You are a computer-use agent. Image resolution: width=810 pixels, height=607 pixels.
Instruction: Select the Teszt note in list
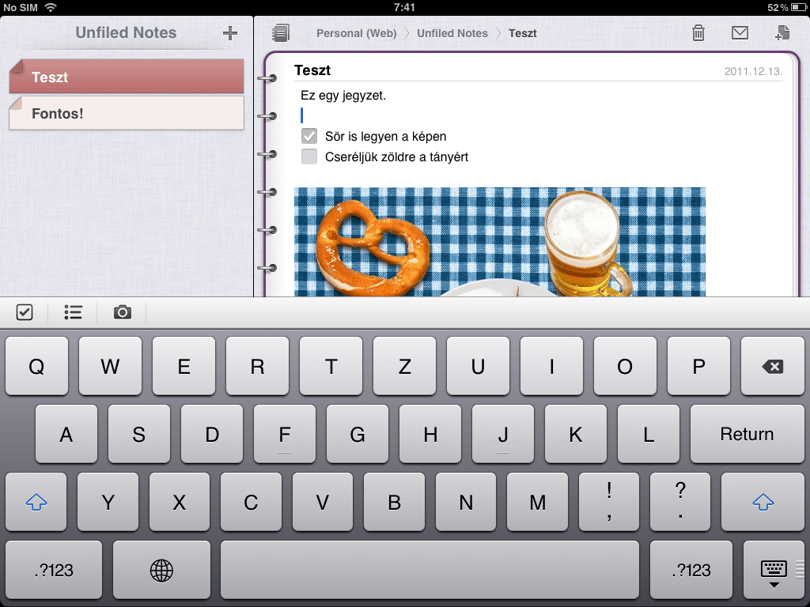point(127,76)
